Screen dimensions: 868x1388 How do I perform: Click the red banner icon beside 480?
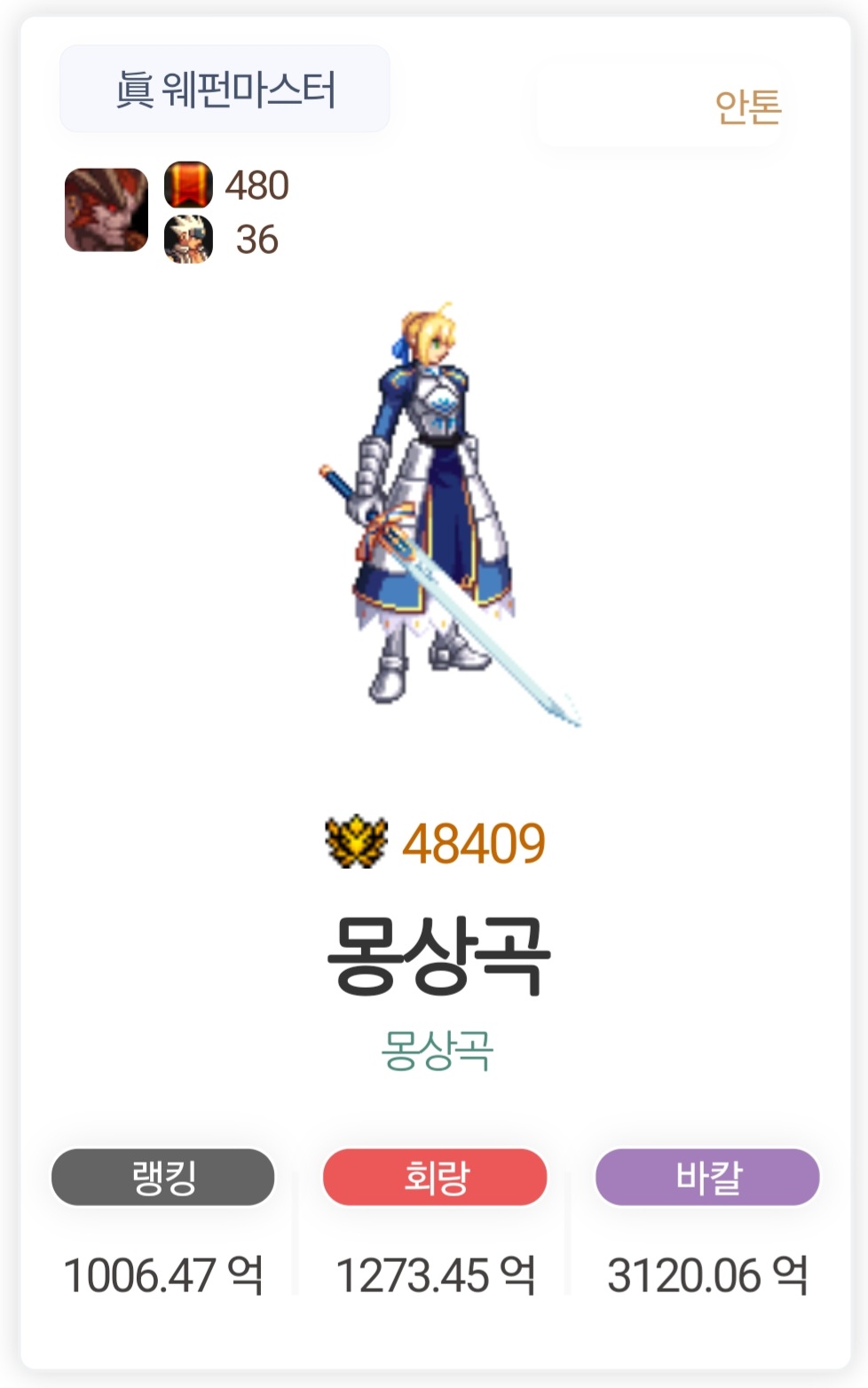tap(188, 185)
